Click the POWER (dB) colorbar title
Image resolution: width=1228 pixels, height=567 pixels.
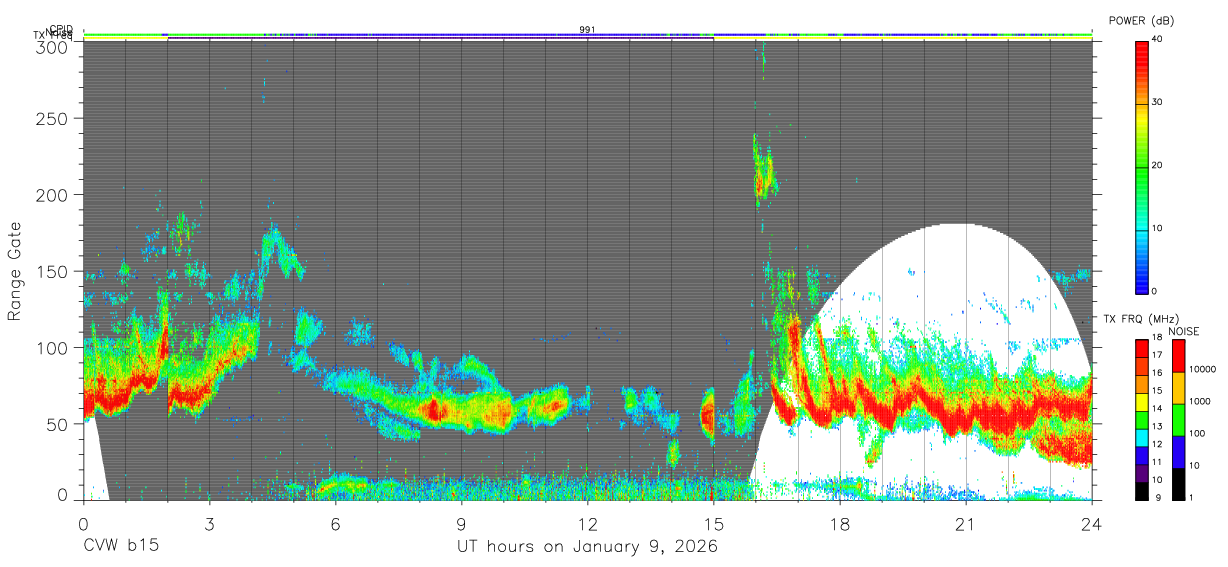pos(1142,20)
